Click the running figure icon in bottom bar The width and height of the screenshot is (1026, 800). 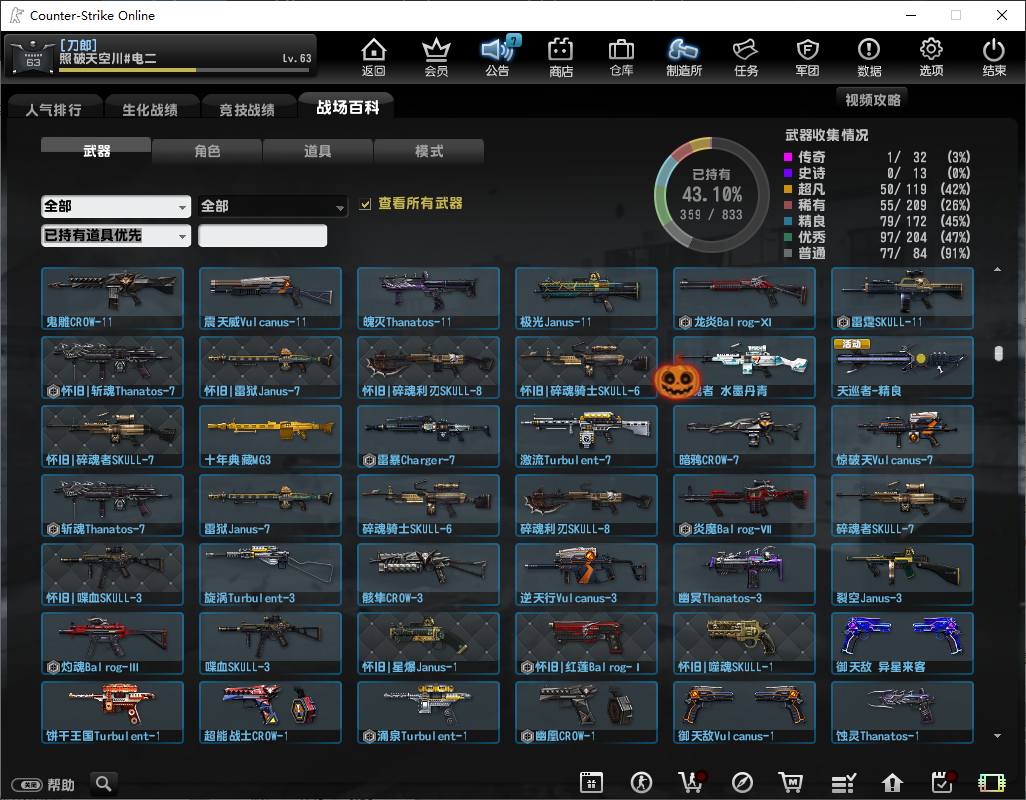point(641,782)
